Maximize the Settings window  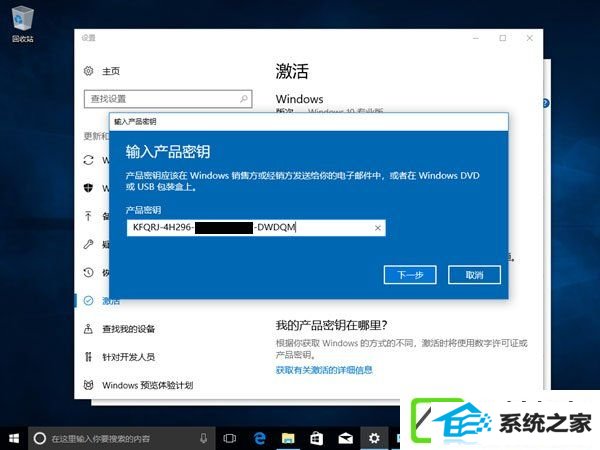tap(503, 38)
